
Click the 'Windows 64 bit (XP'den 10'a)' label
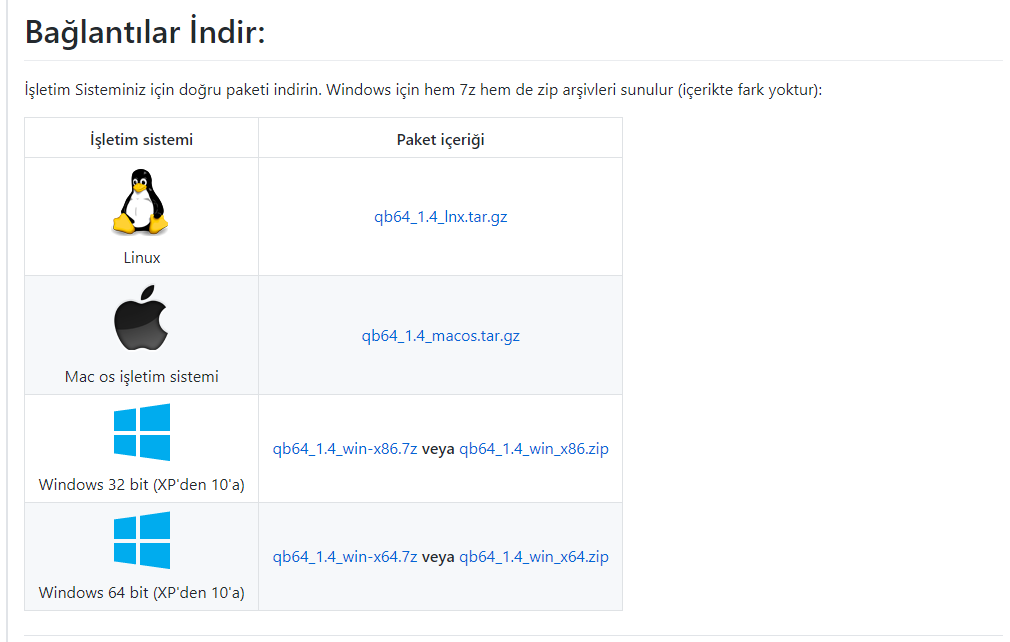(141, 592)
